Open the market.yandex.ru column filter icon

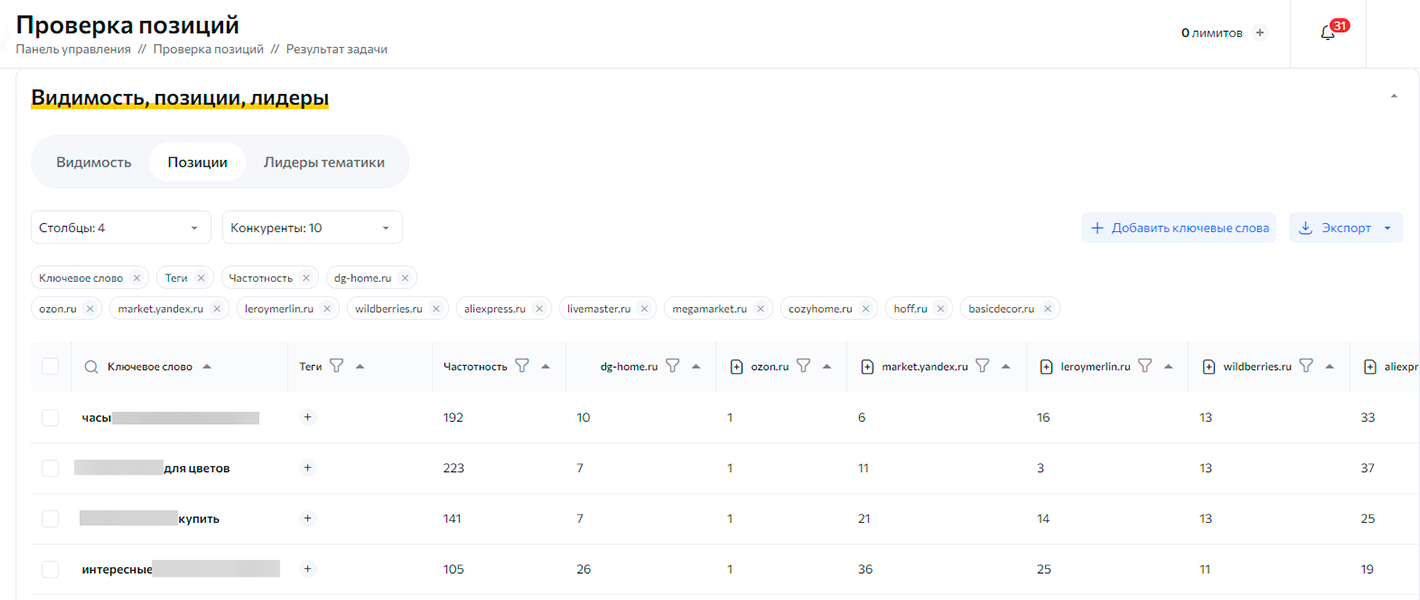(982, 366)
